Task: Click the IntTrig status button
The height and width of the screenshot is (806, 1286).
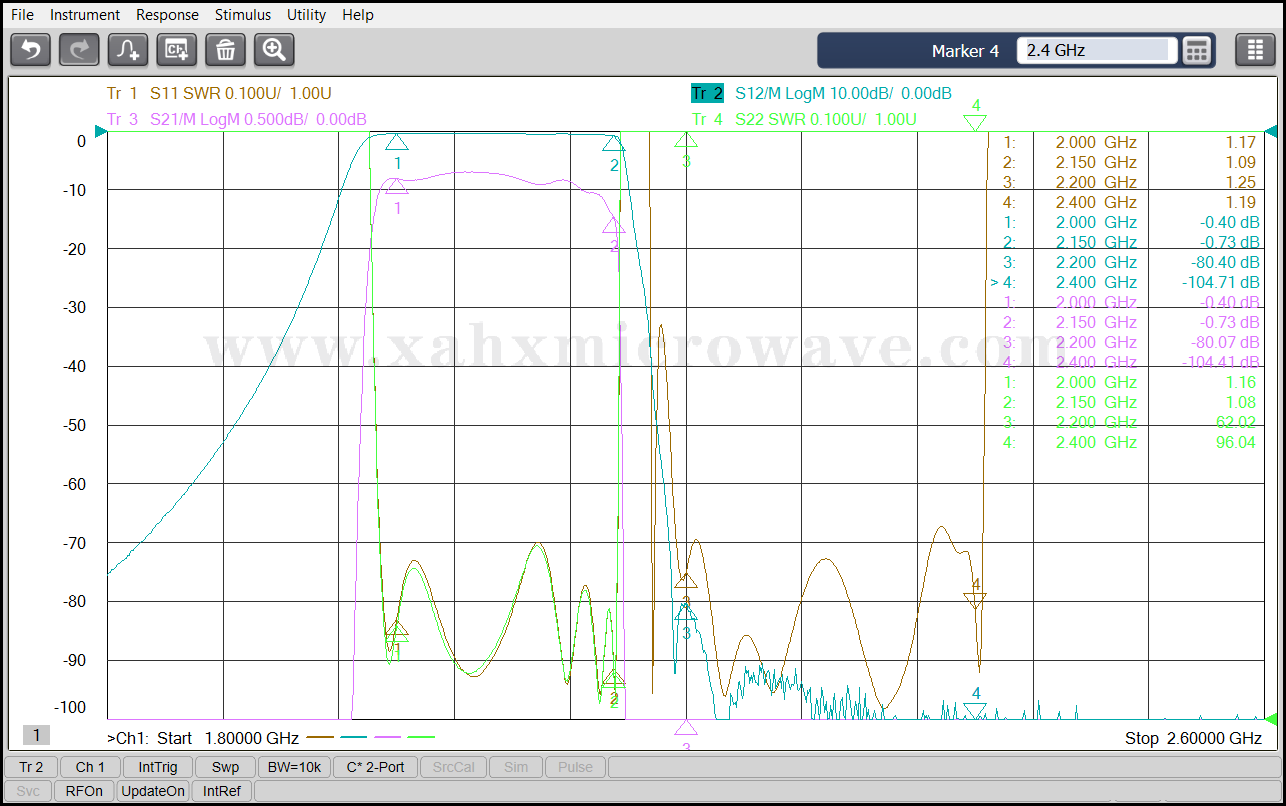Action: pos(158,767)
